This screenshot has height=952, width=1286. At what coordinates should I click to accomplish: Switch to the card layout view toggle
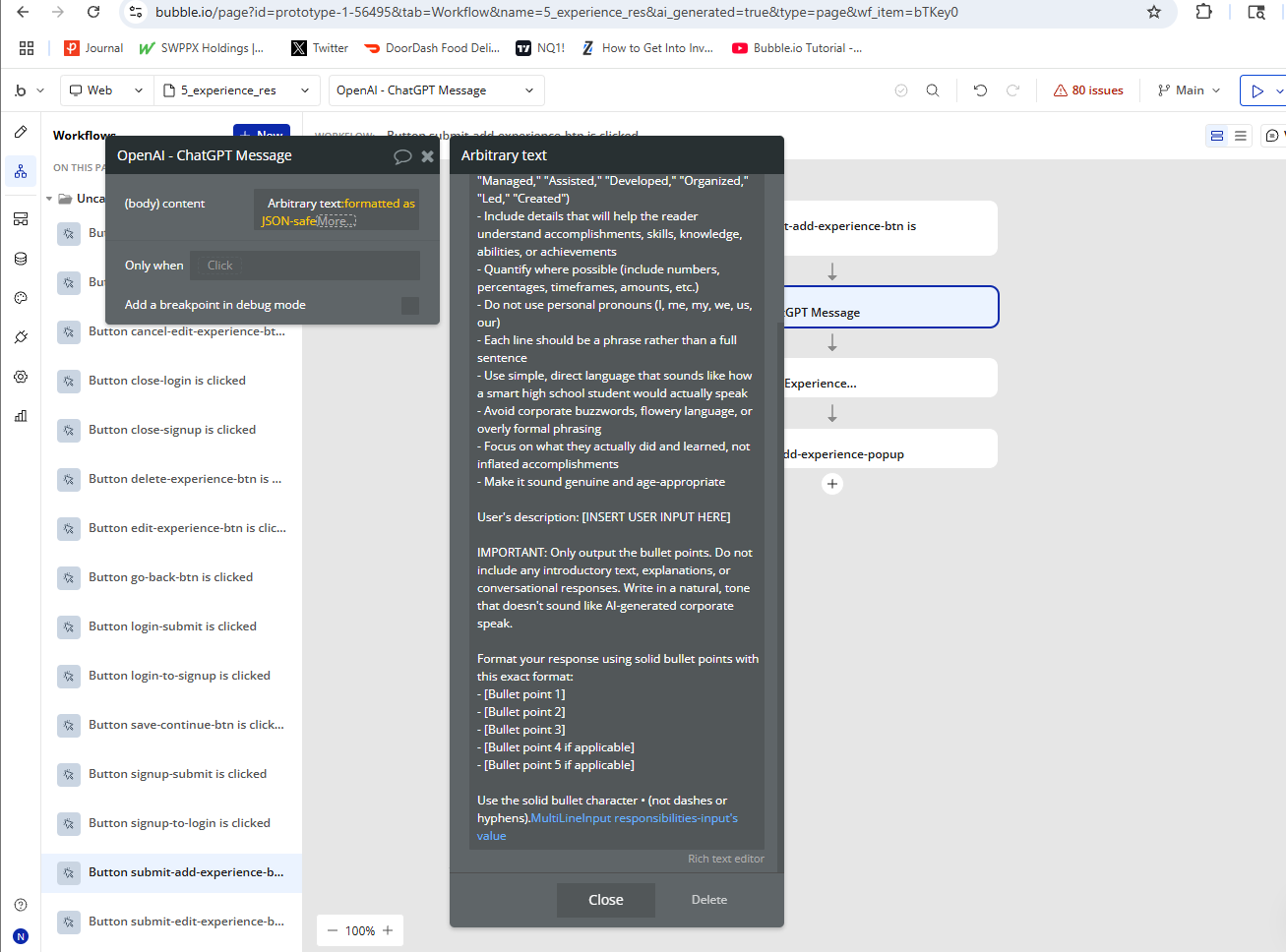(1217, 136)
